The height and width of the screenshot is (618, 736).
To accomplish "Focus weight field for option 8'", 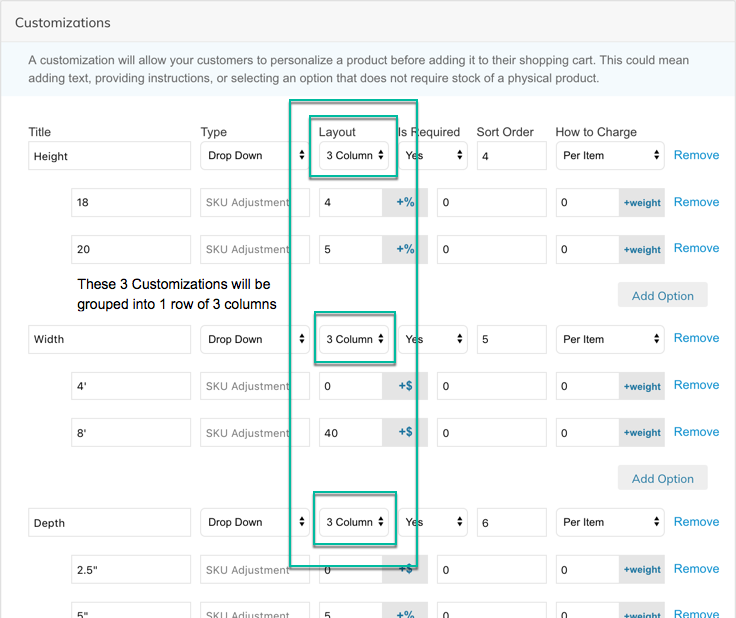I will click(x=588, y=433).
